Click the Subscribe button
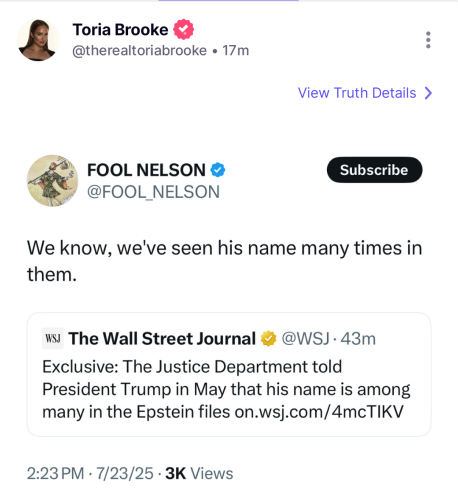458x500 pixels. [374, 170]
